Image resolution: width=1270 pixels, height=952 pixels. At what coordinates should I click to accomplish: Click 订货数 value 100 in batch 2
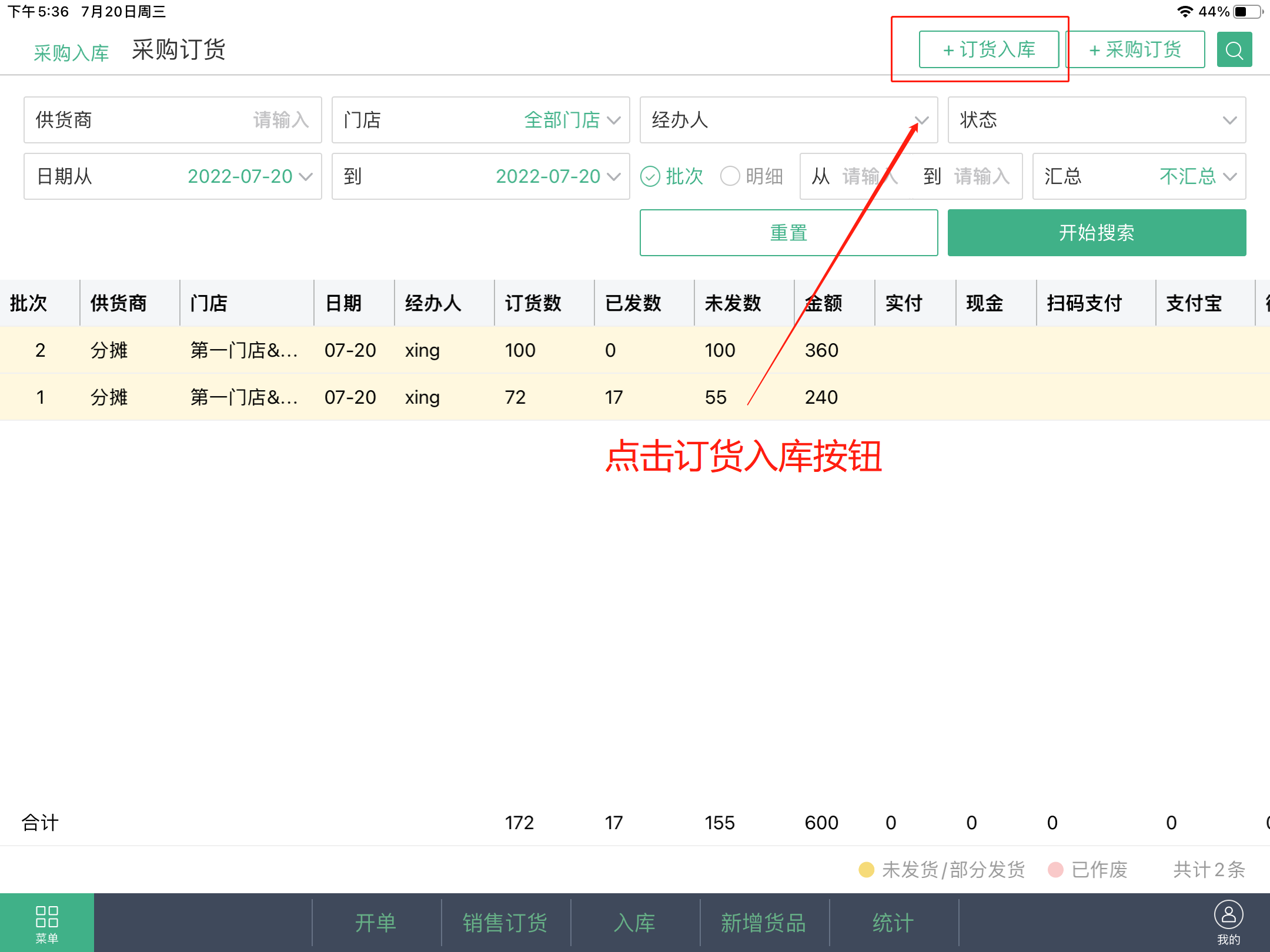[520, 350]
